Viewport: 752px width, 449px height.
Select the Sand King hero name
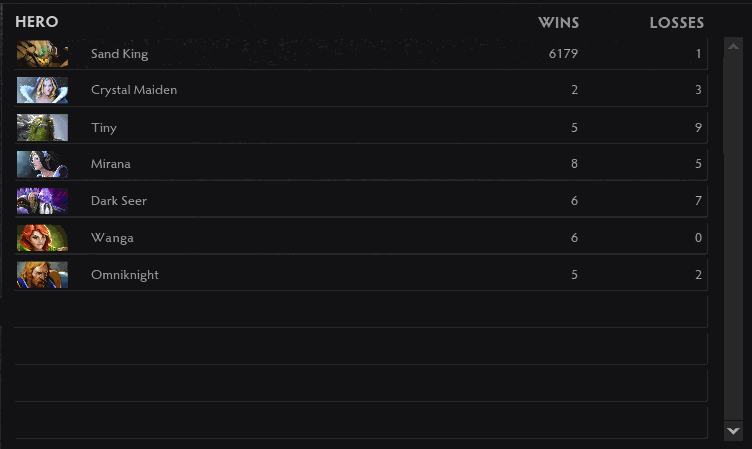pos(119,54)
